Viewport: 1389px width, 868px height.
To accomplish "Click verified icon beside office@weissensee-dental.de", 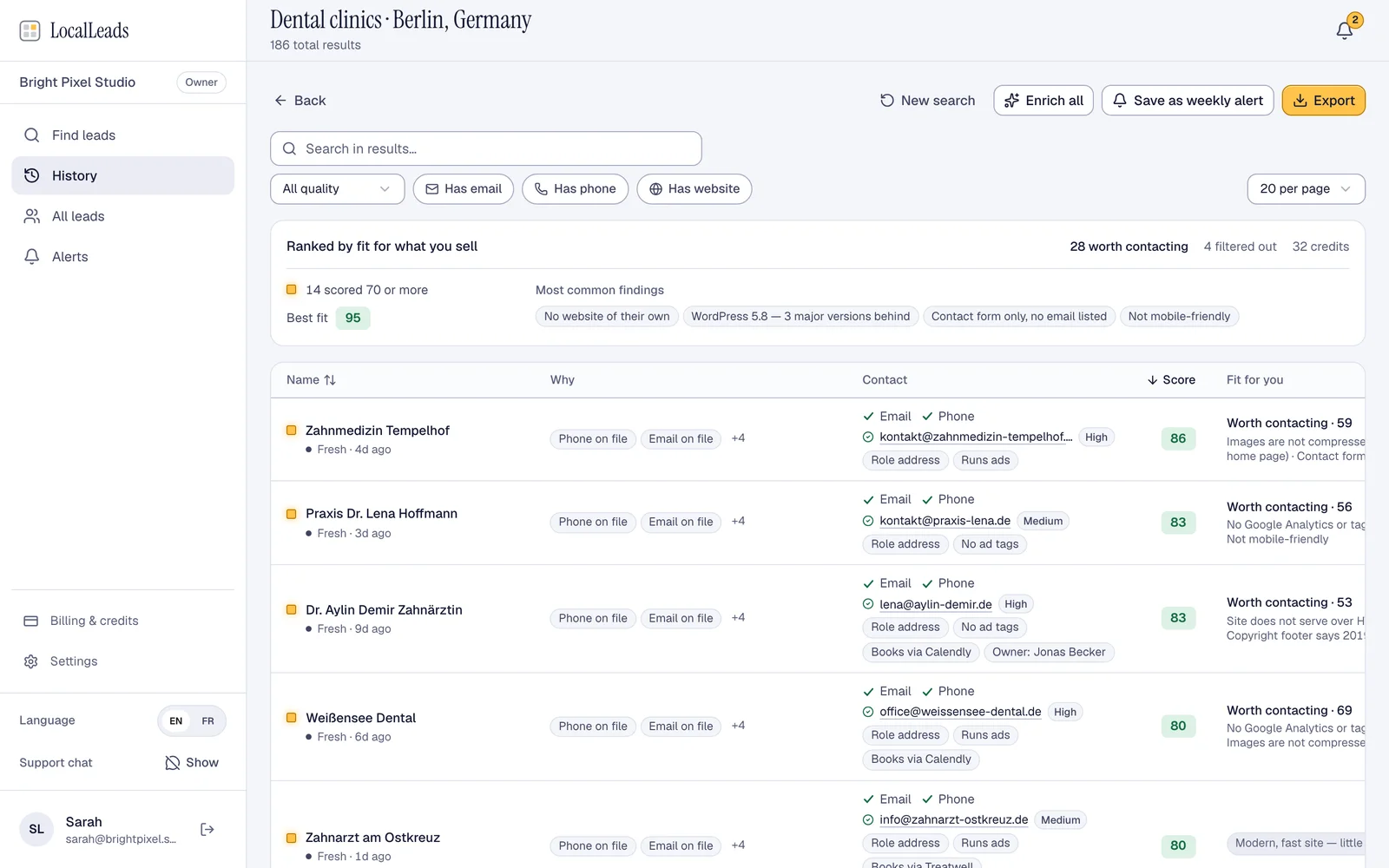I will [868, 712].
